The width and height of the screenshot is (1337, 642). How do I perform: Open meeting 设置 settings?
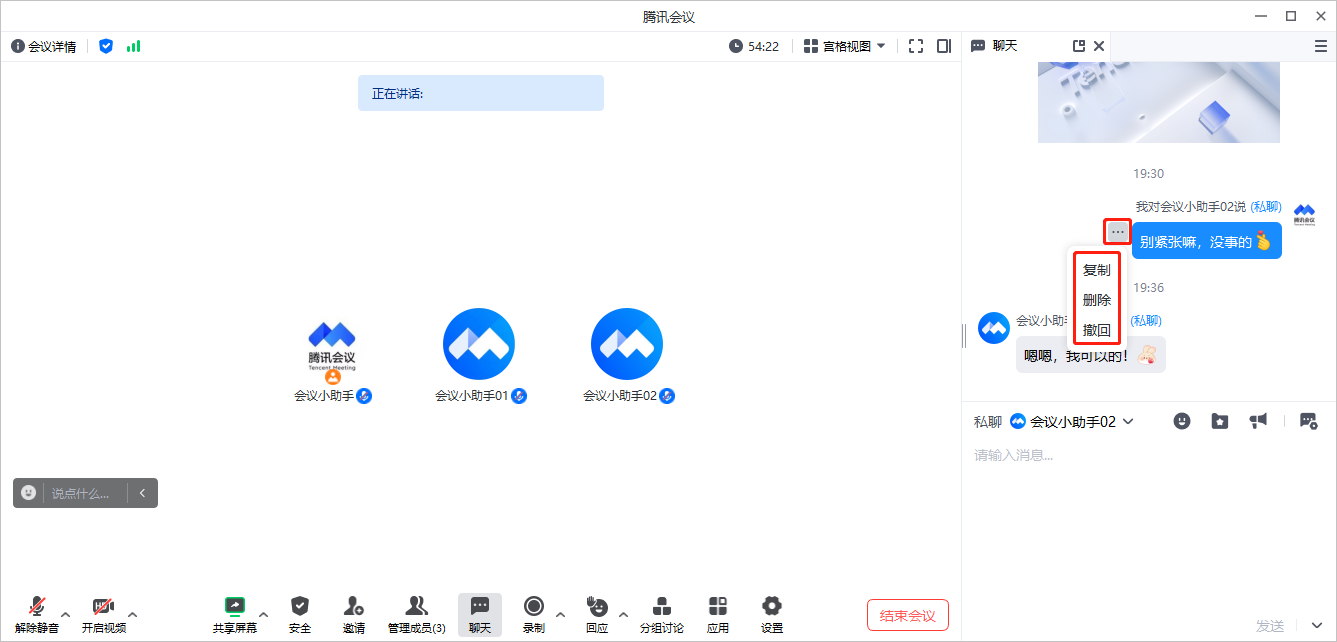772,614
